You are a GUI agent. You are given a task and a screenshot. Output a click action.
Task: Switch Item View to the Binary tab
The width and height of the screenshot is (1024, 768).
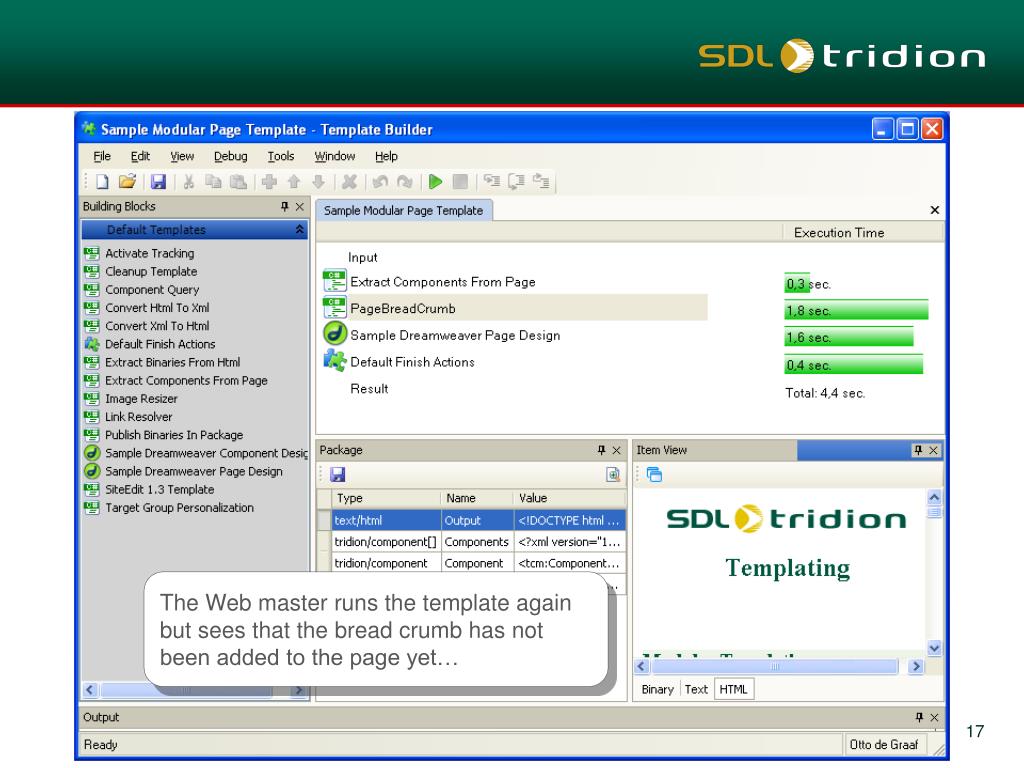click(658, 689)
